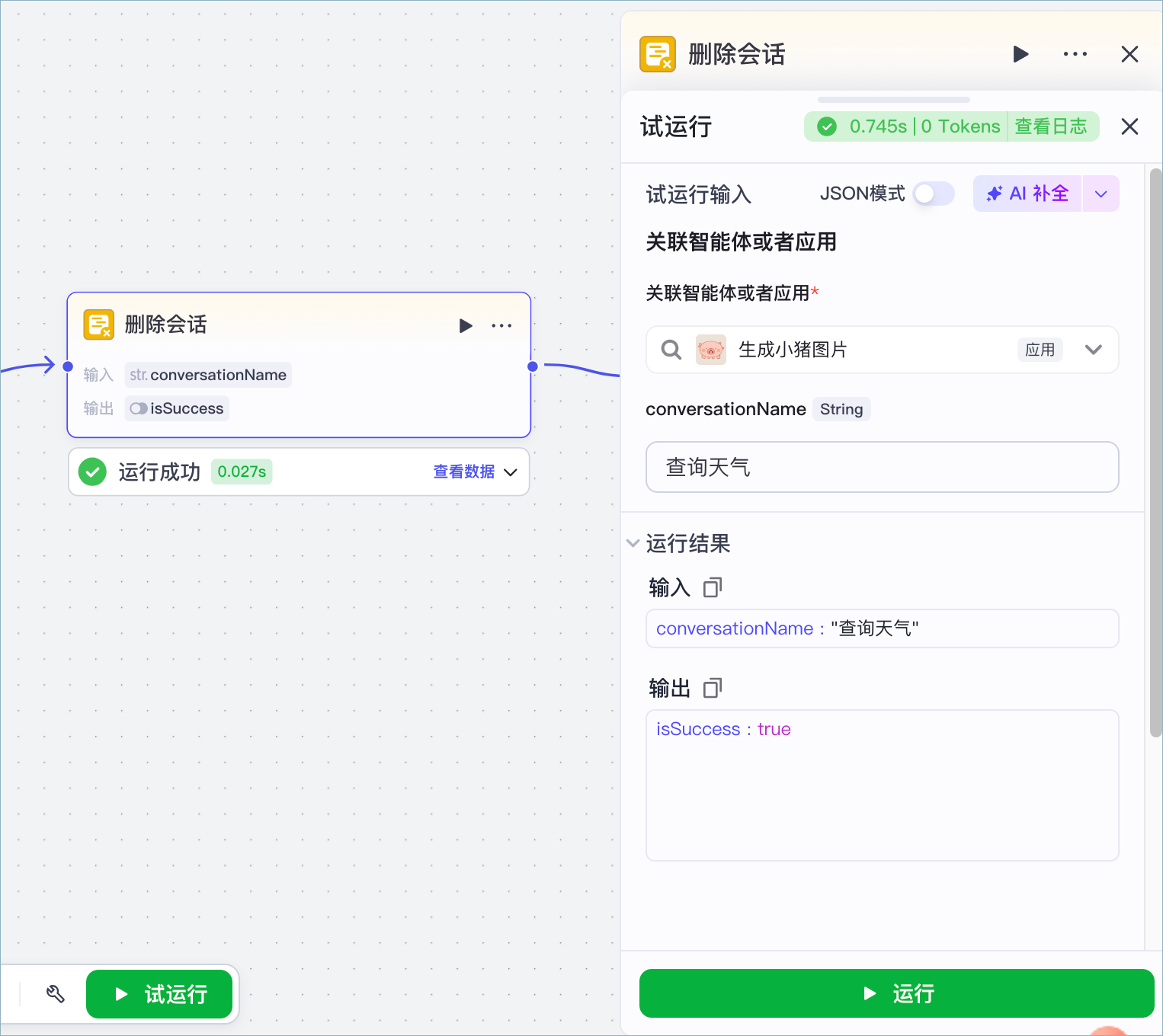The image size is (1163, 1036).
Task: Click the wrench debug tool icon
Action: [56, 993]
